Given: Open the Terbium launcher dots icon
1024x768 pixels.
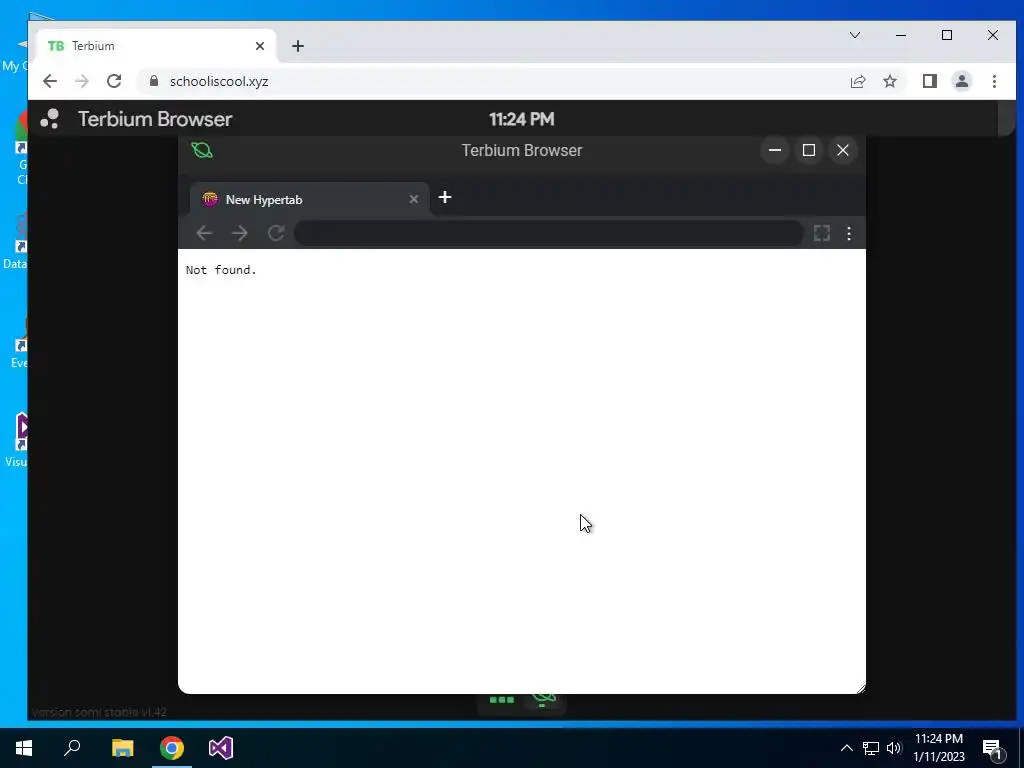Looking at the screenshot, I should [x=50, y=119].
